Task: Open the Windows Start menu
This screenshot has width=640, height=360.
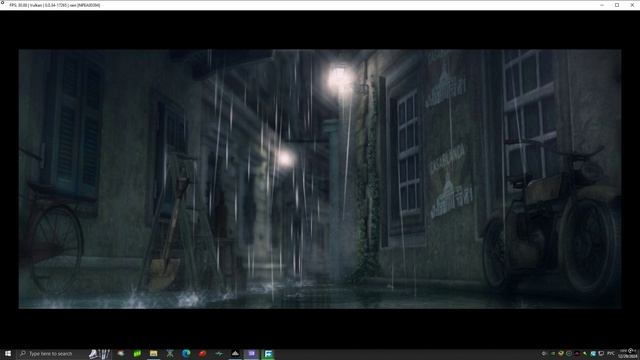Action: [x=7, y=353]
